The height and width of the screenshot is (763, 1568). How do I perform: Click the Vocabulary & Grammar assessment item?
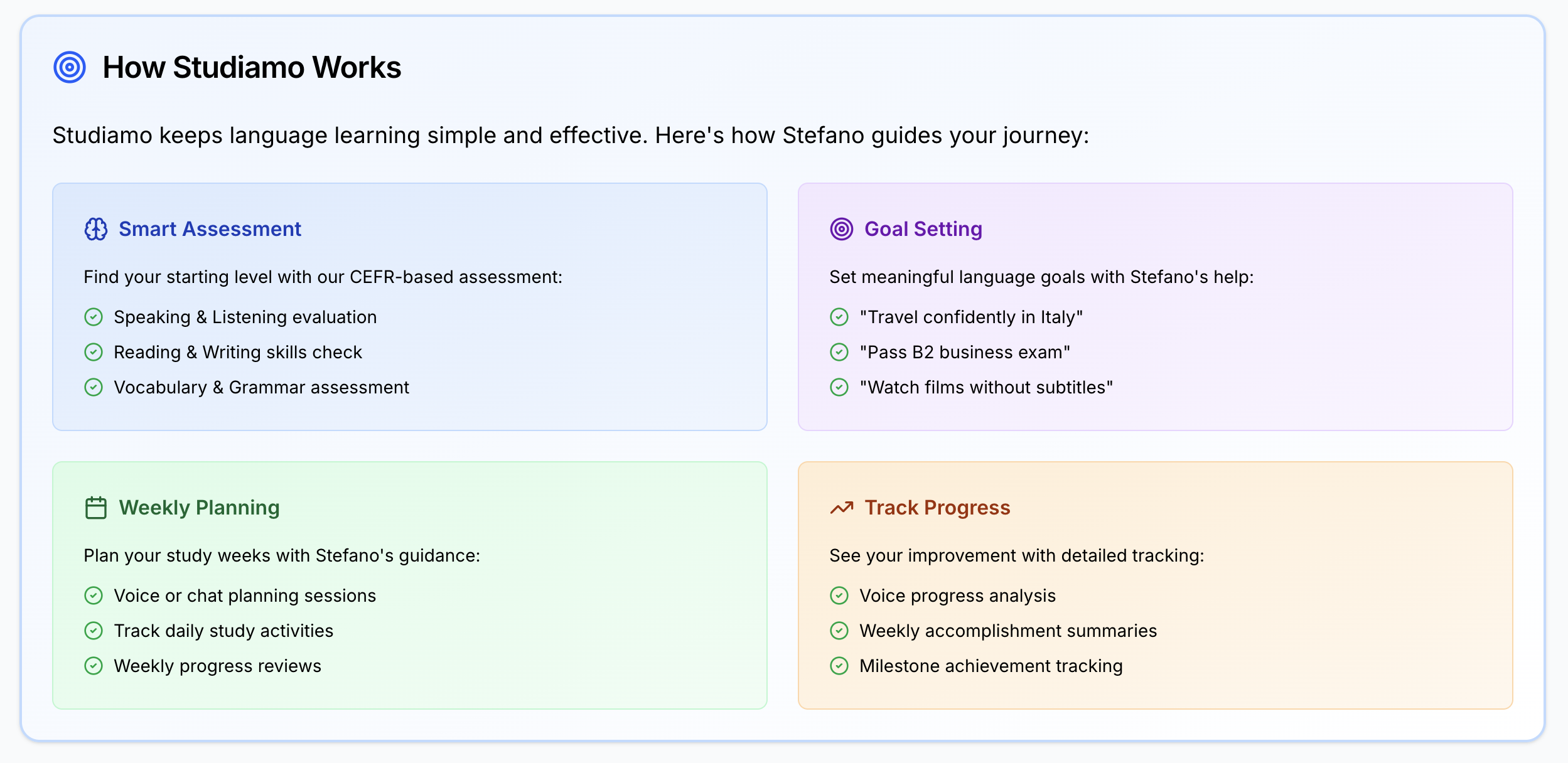click(261, 387)
